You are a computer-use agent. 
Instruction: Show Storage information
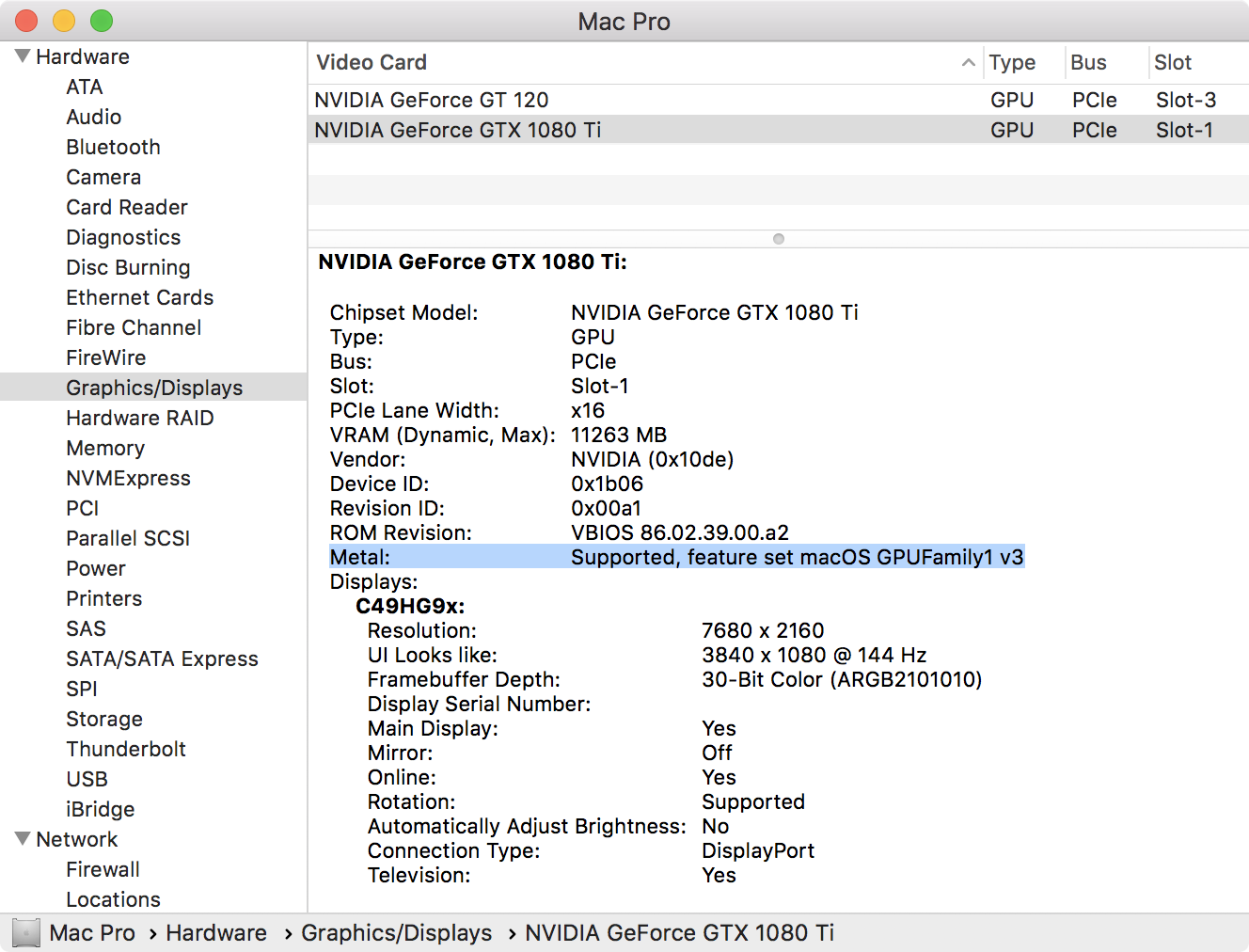[x=104, y=719]
